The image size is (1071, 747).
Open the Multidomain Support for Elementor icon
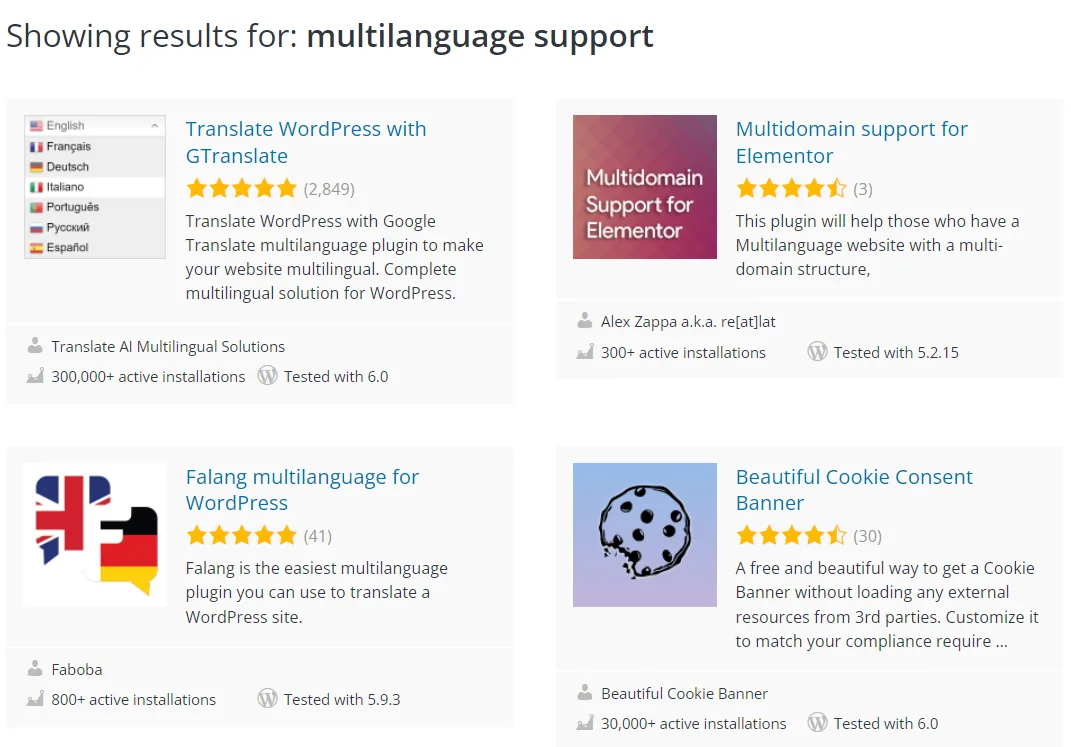(x=644, y=187)
